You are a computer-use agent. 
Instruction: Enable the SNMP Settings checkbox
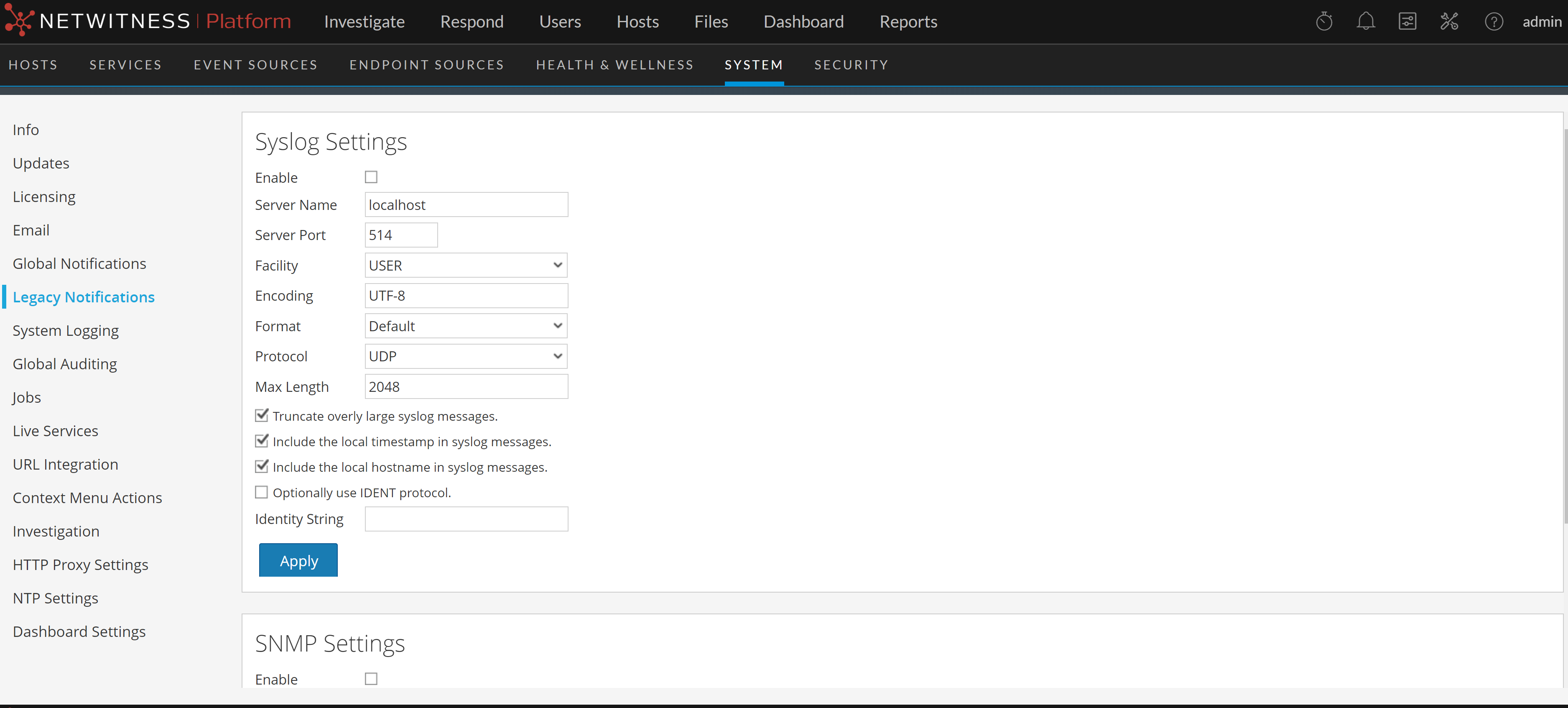coord(371,679)
